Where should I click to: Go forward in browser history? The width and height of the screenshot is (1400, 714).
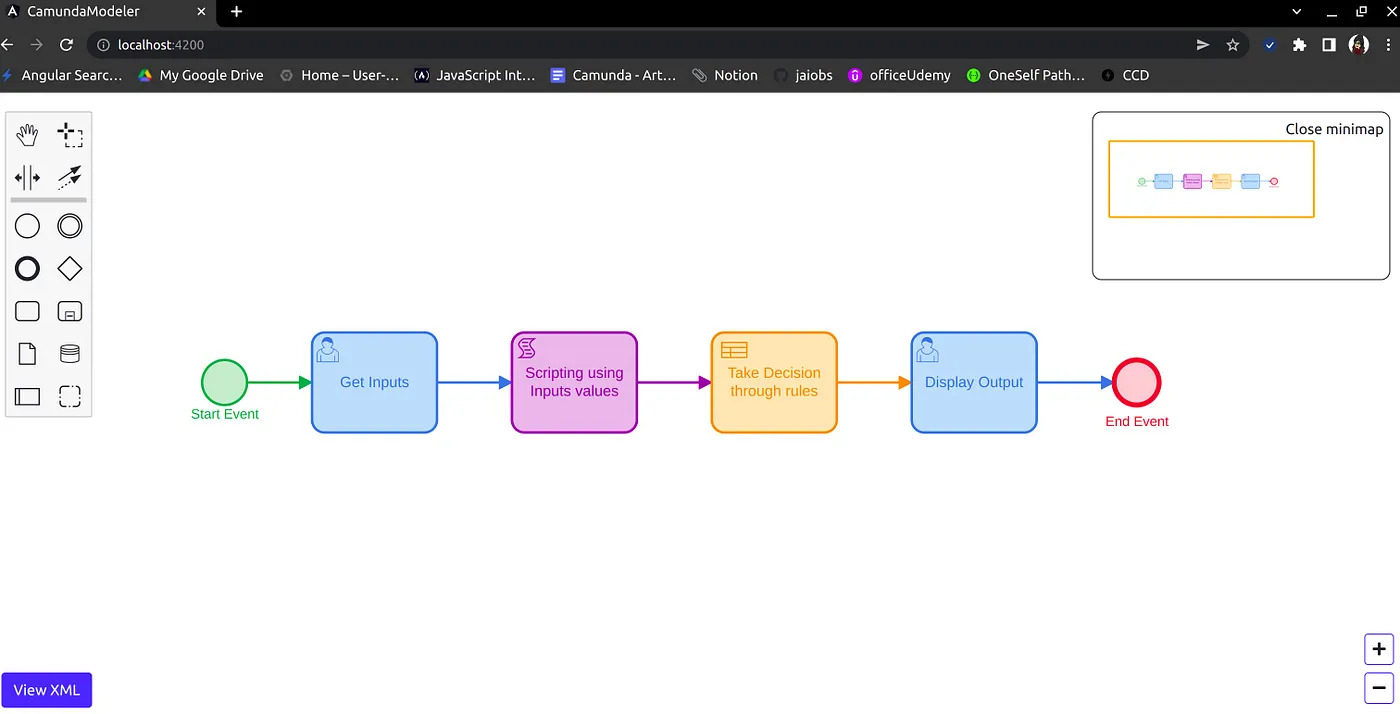coord(36,45)
